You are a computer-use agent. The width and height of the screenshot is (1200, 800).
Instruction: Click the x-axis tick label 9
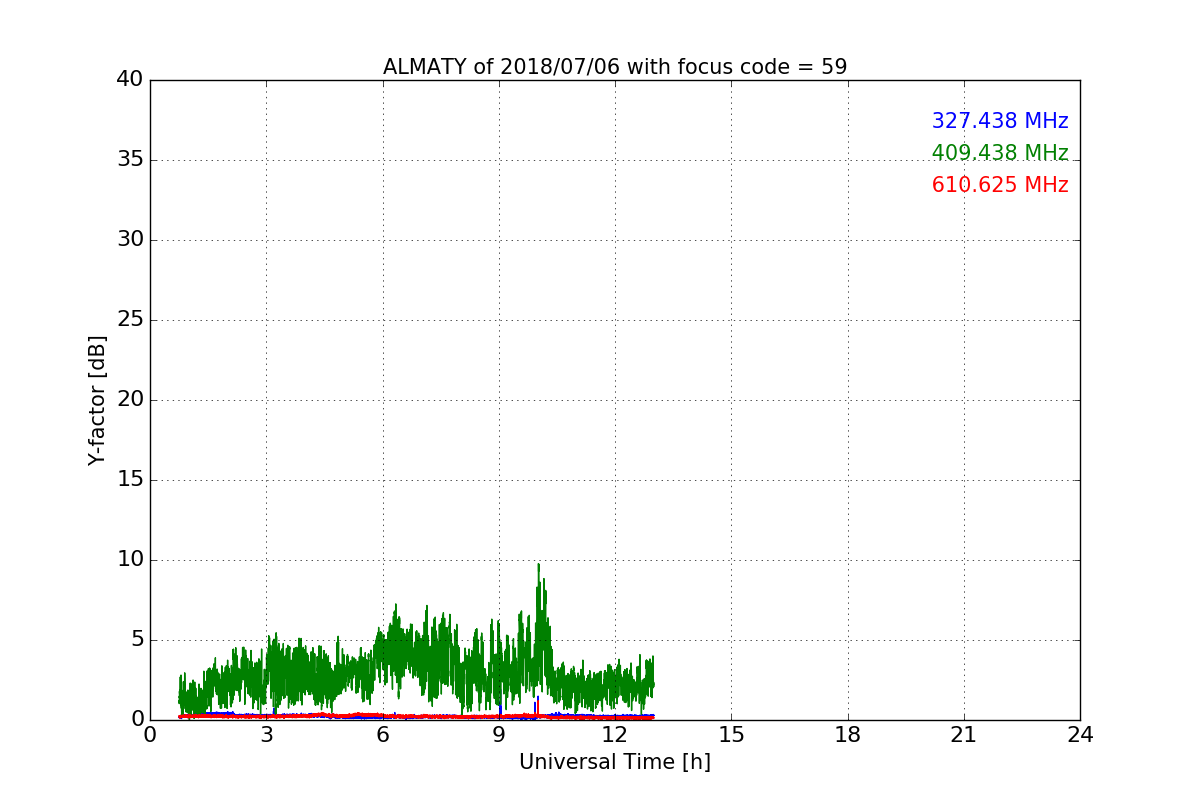click(499, 735)
